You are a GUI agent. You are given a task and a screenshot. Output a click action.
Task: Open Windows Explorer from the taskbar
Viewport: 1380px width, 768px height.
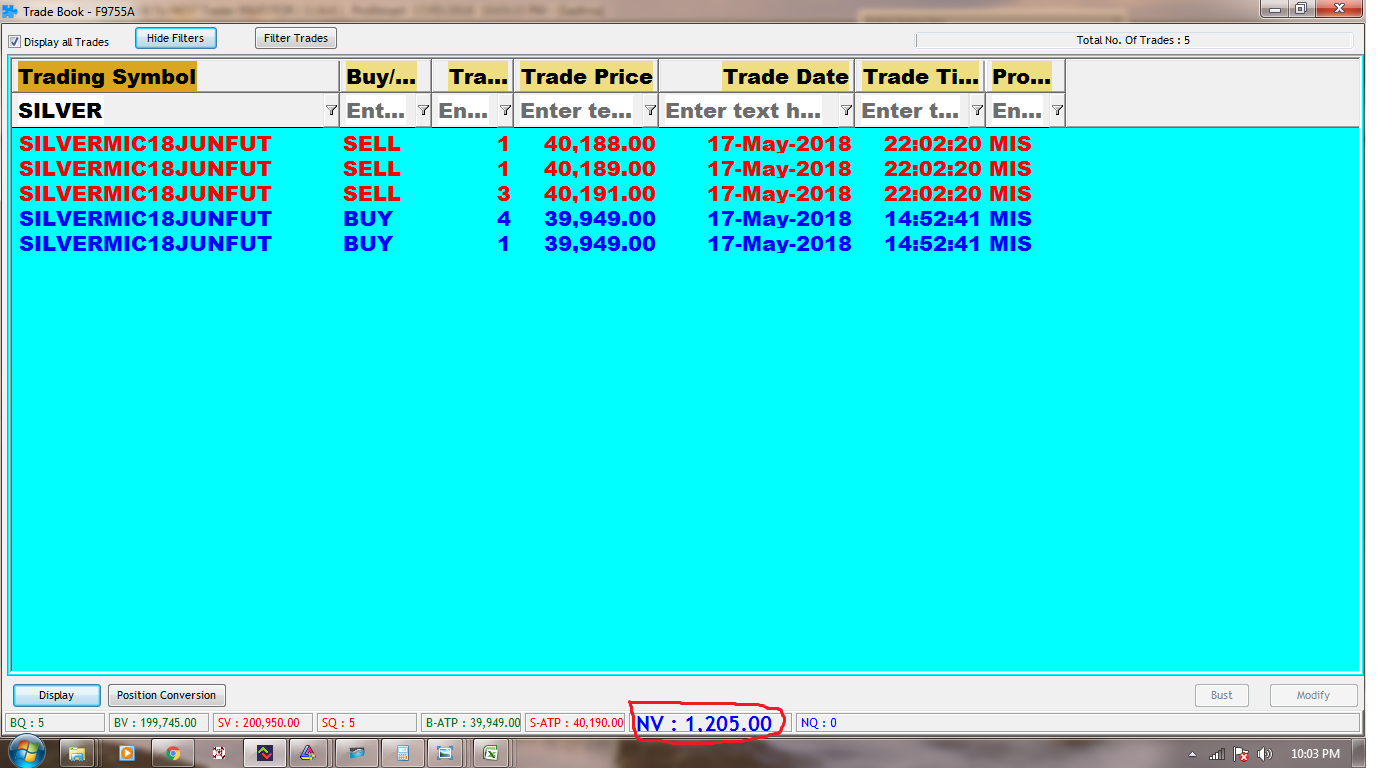[x=78, y=753]
